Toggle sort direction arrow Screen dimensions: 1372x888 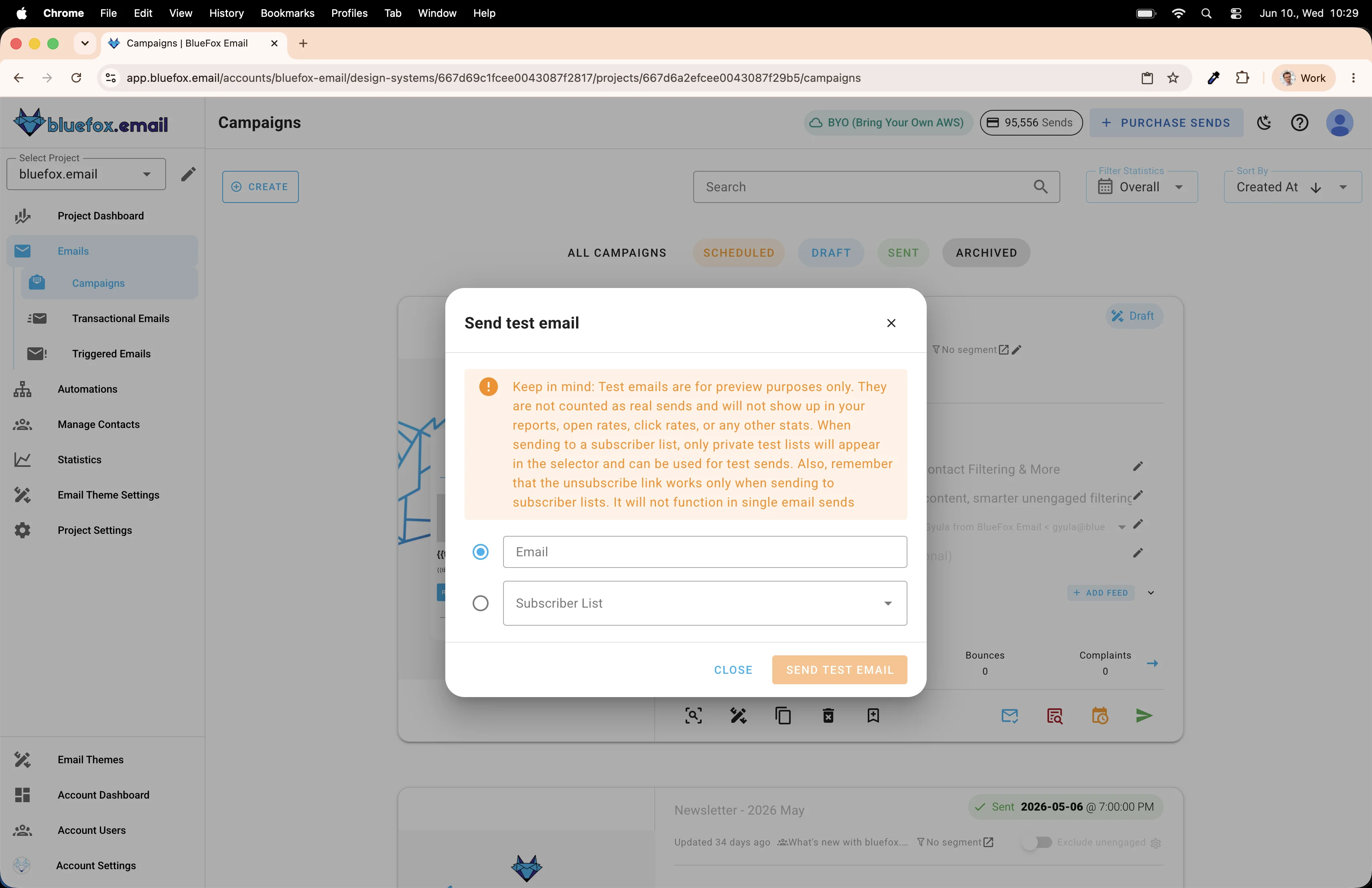click(1316, 188)
